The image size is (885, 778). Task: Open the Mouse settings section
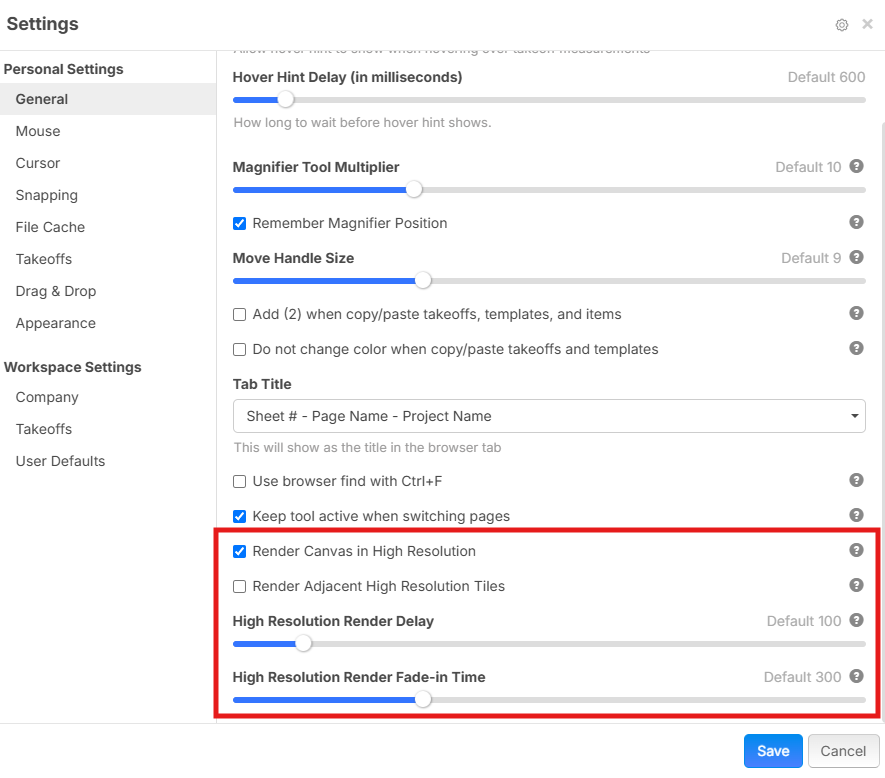point(108,131)
